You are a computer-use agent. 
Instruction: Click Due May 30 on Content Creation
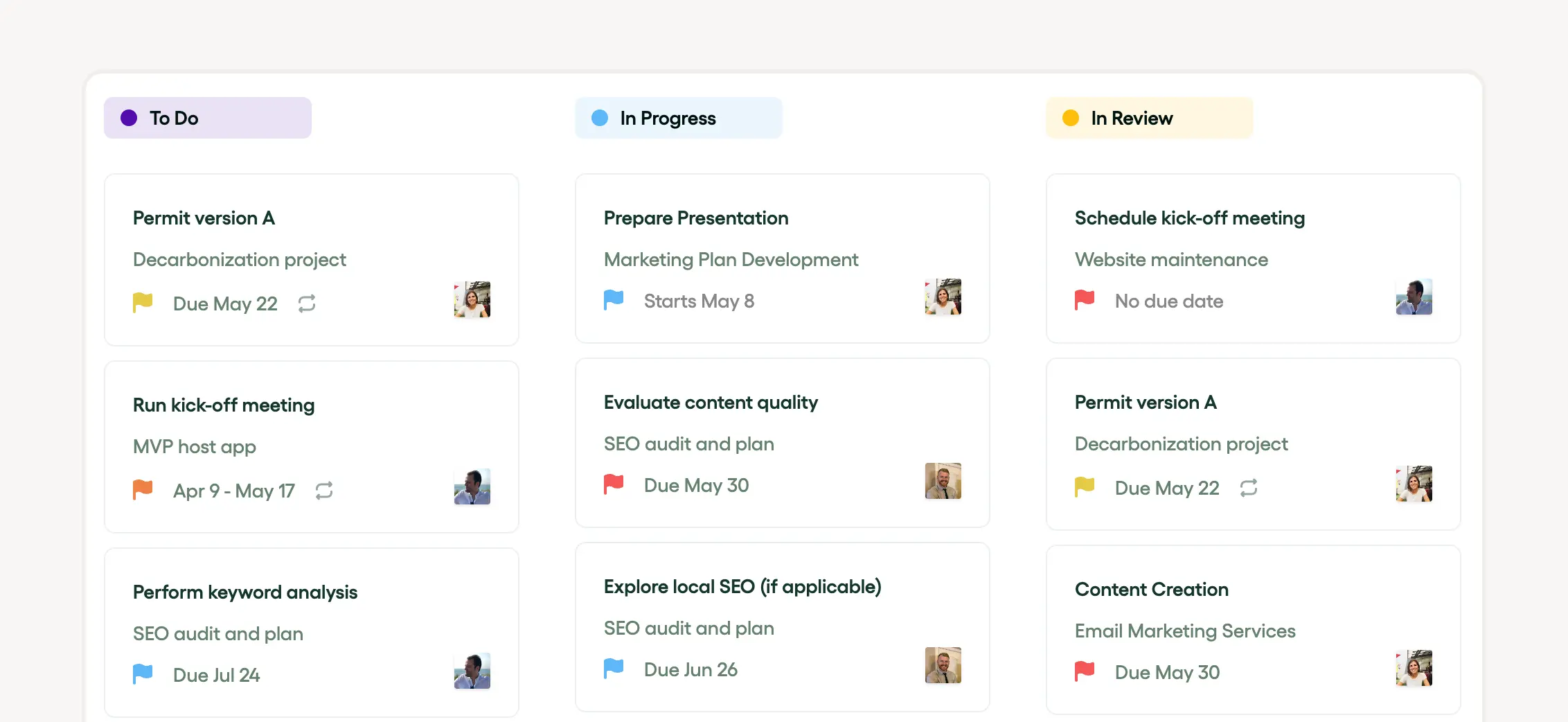(1168, 673)
